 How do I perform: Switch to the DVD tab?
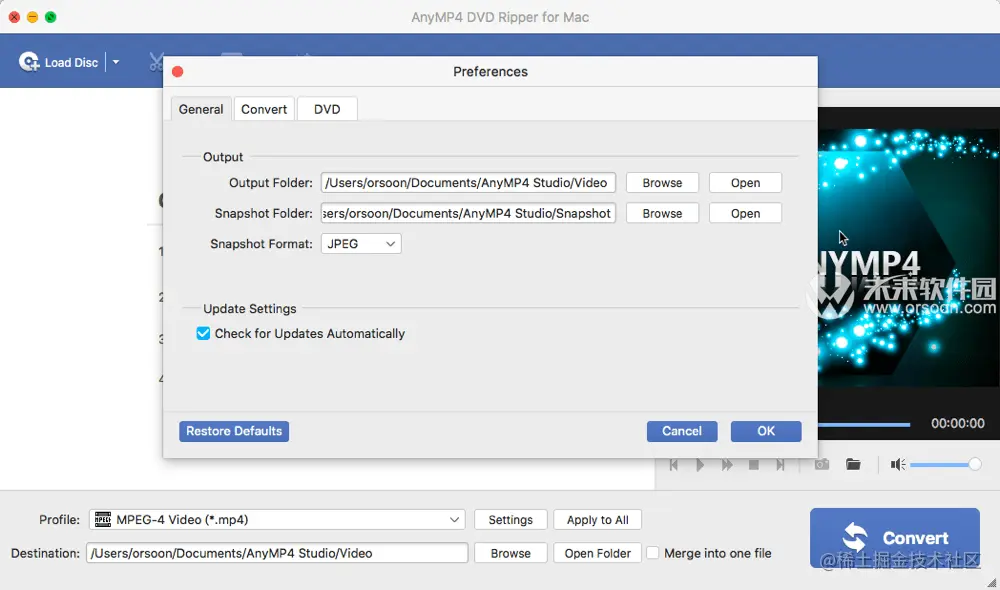327,109
